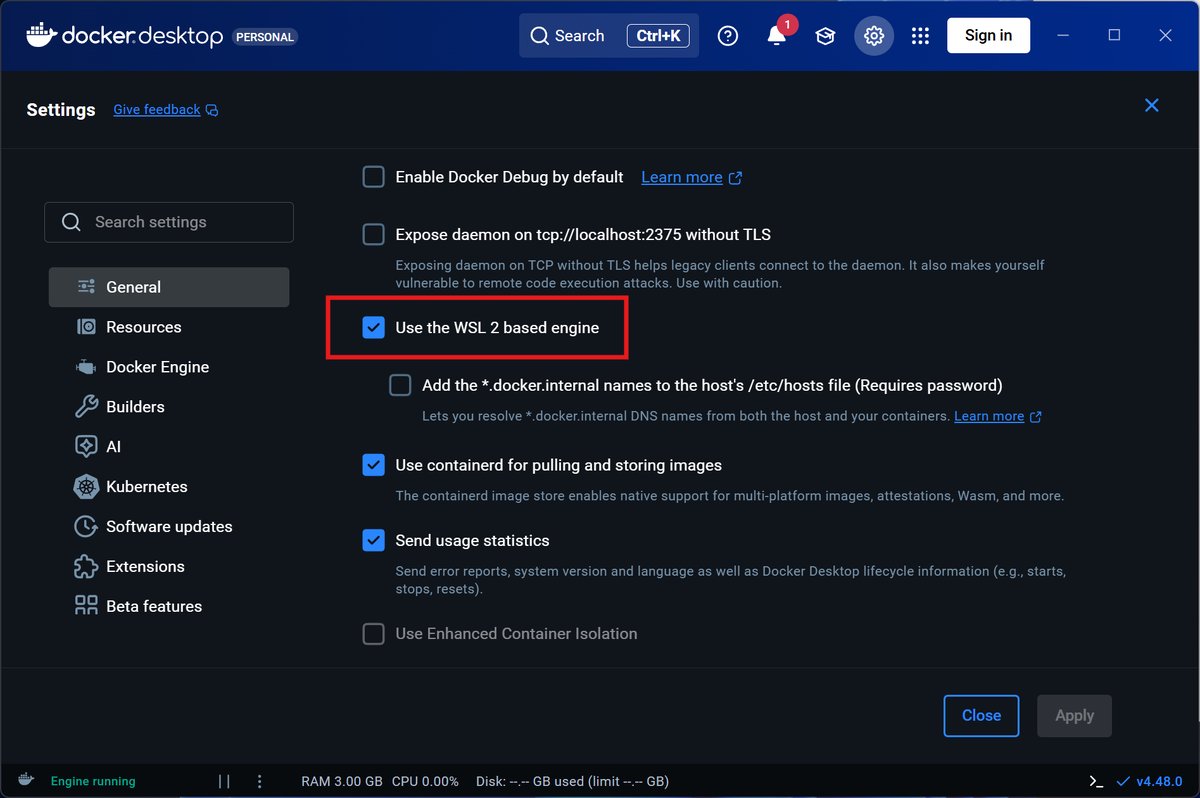
Task: Open the apps grid icon
Action: 921,36
